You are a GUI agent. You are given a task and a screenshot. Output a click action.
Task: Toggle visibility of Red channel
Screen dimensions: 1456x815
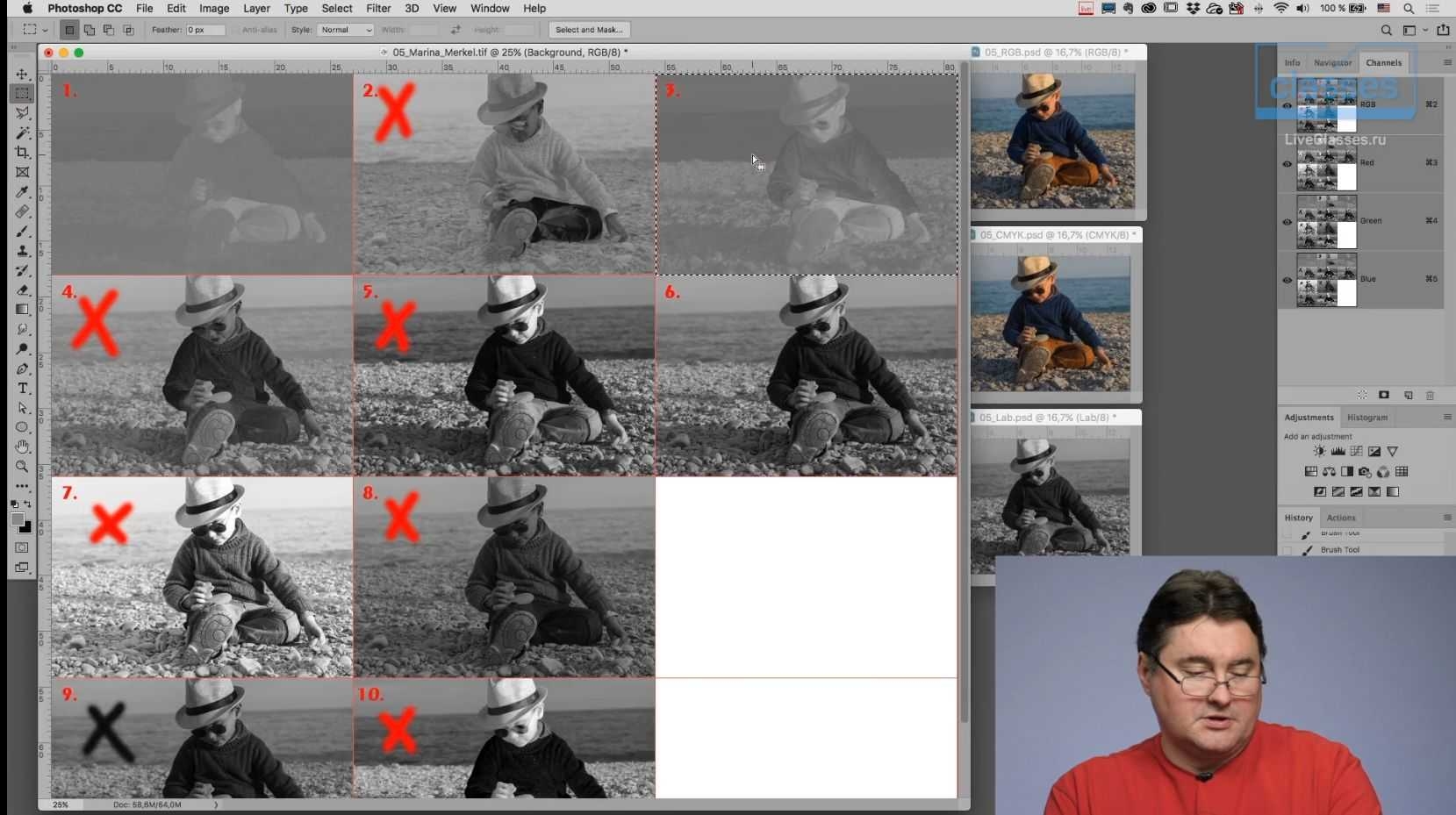point(1287,163)
